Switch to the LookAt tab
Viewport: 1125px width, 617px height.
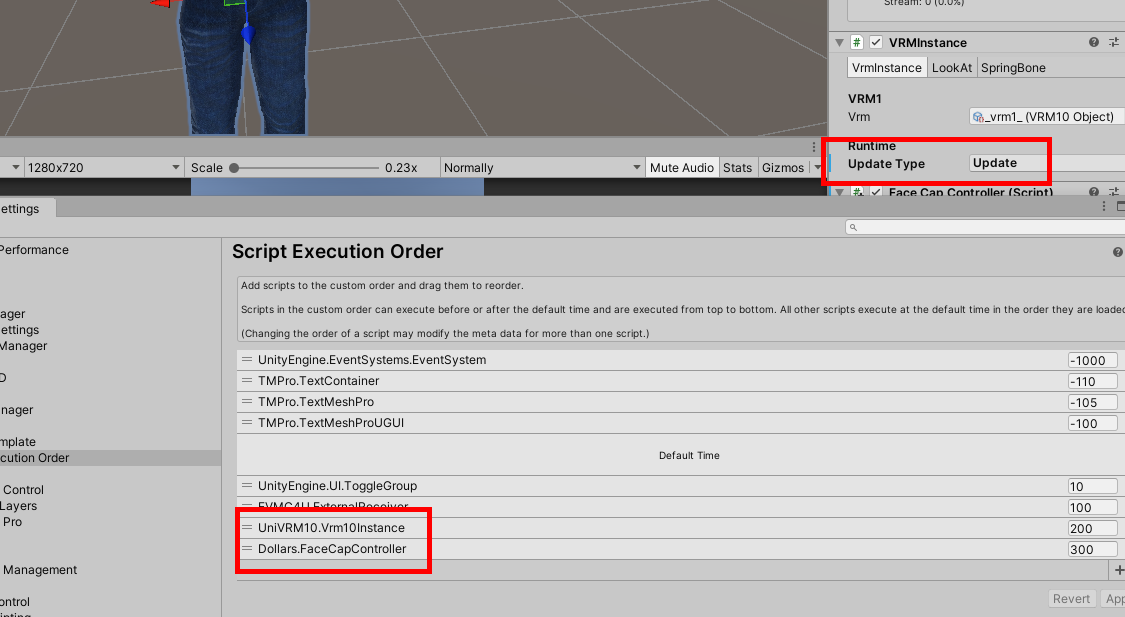[951, 68]
